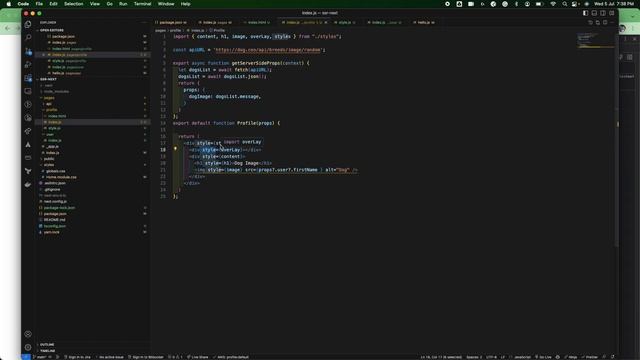Open the Run and Debug view

click(28, 64)
